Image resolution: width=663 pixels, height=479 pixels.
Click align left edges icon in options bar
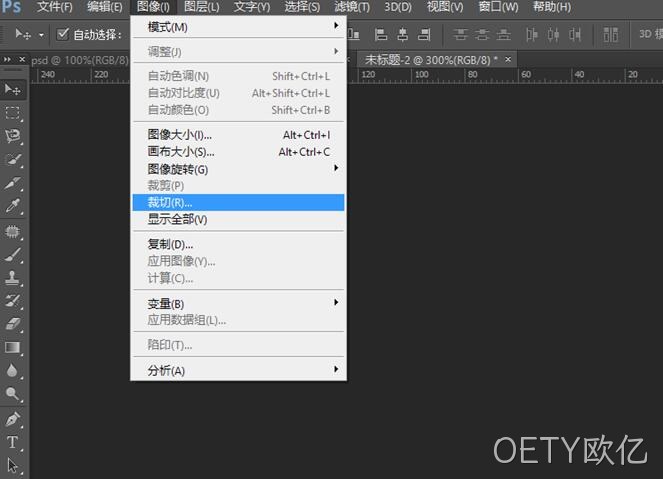(x=381, y=34)
